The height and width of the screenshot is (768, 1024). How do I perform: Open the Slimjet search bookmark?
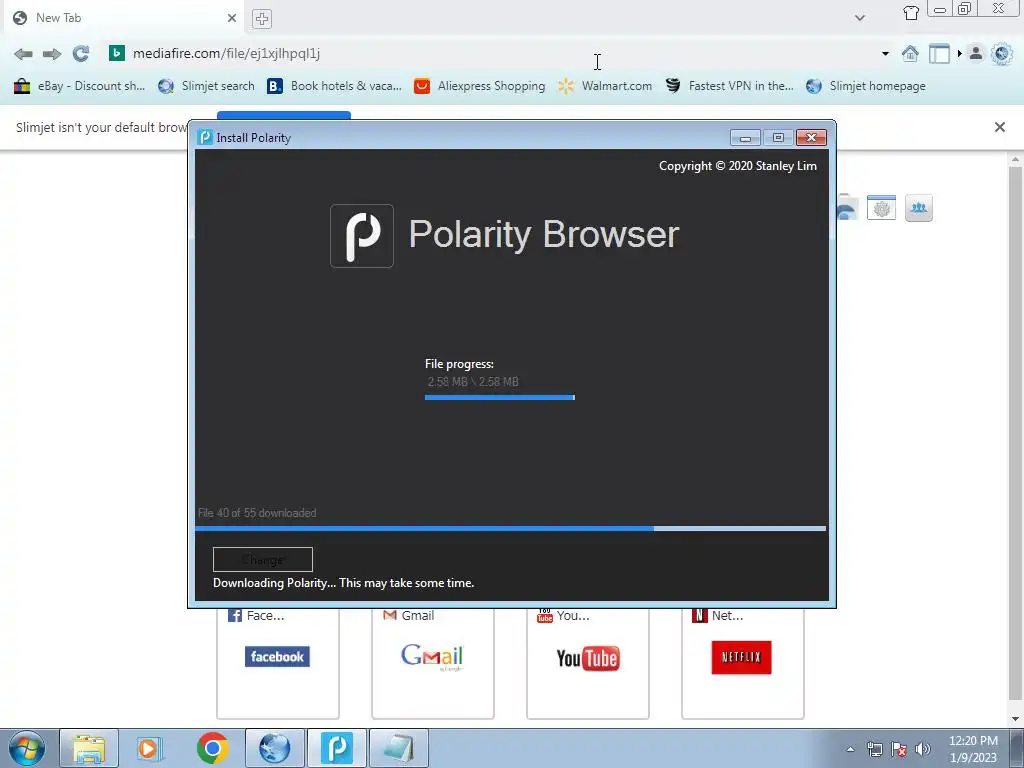click(x=206, y=86)
